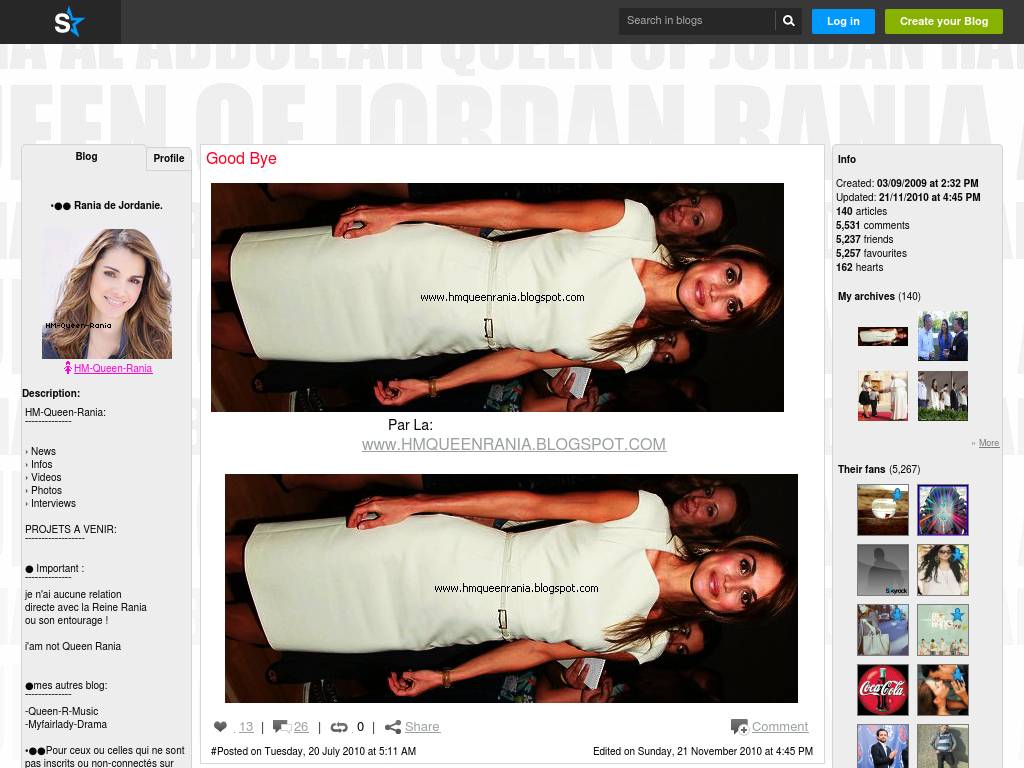
Task: Click the pink female icon beside HM-Queen-Rania
Action: [x=67, y=368]
